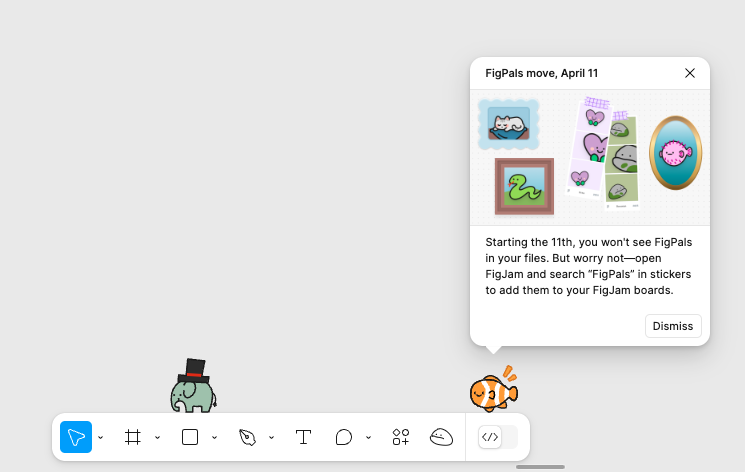Open the Actions and resources tool

click(401, 437)
